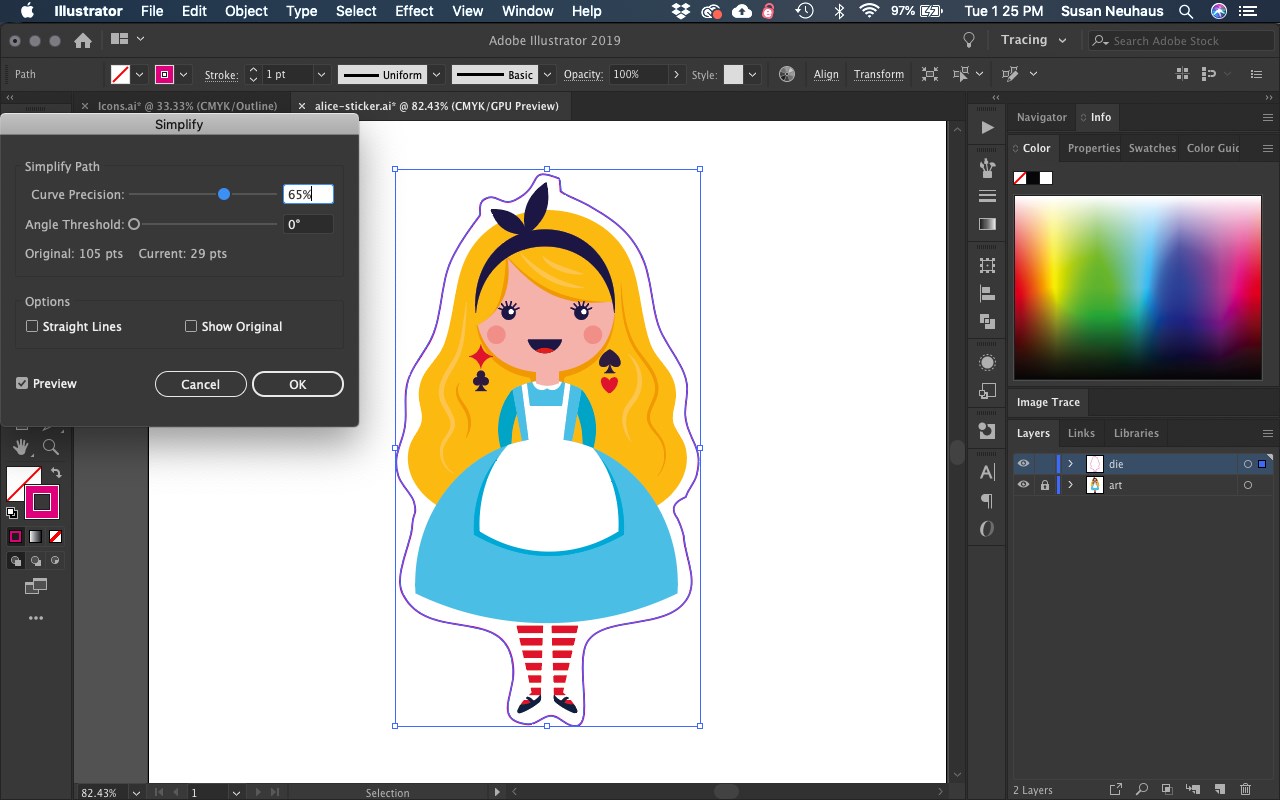This screenshot has height=800, width=1280.
Task: Switch to the Swatches tab
Action: point(1152,148)
